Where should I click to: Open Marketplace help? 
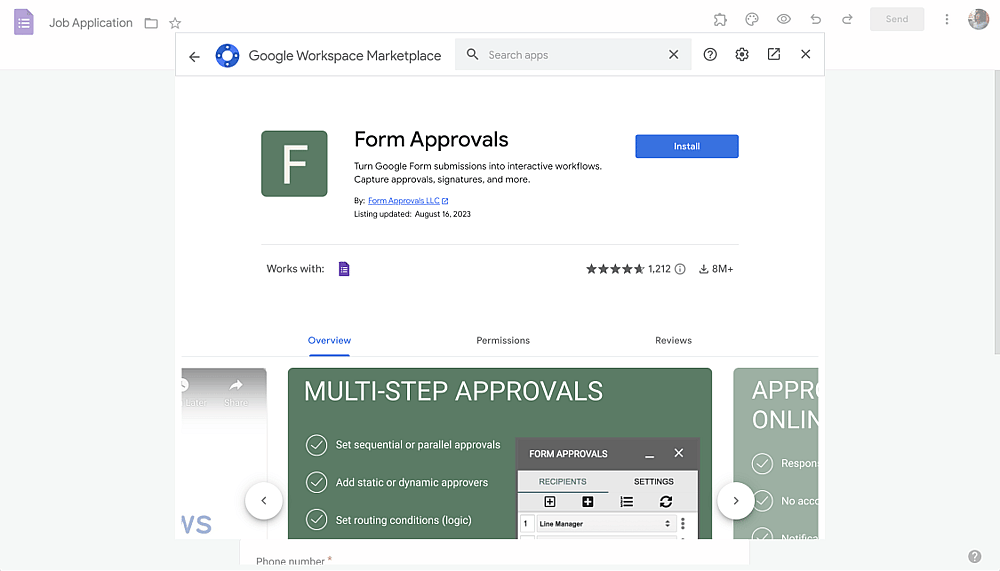point(710,55)
